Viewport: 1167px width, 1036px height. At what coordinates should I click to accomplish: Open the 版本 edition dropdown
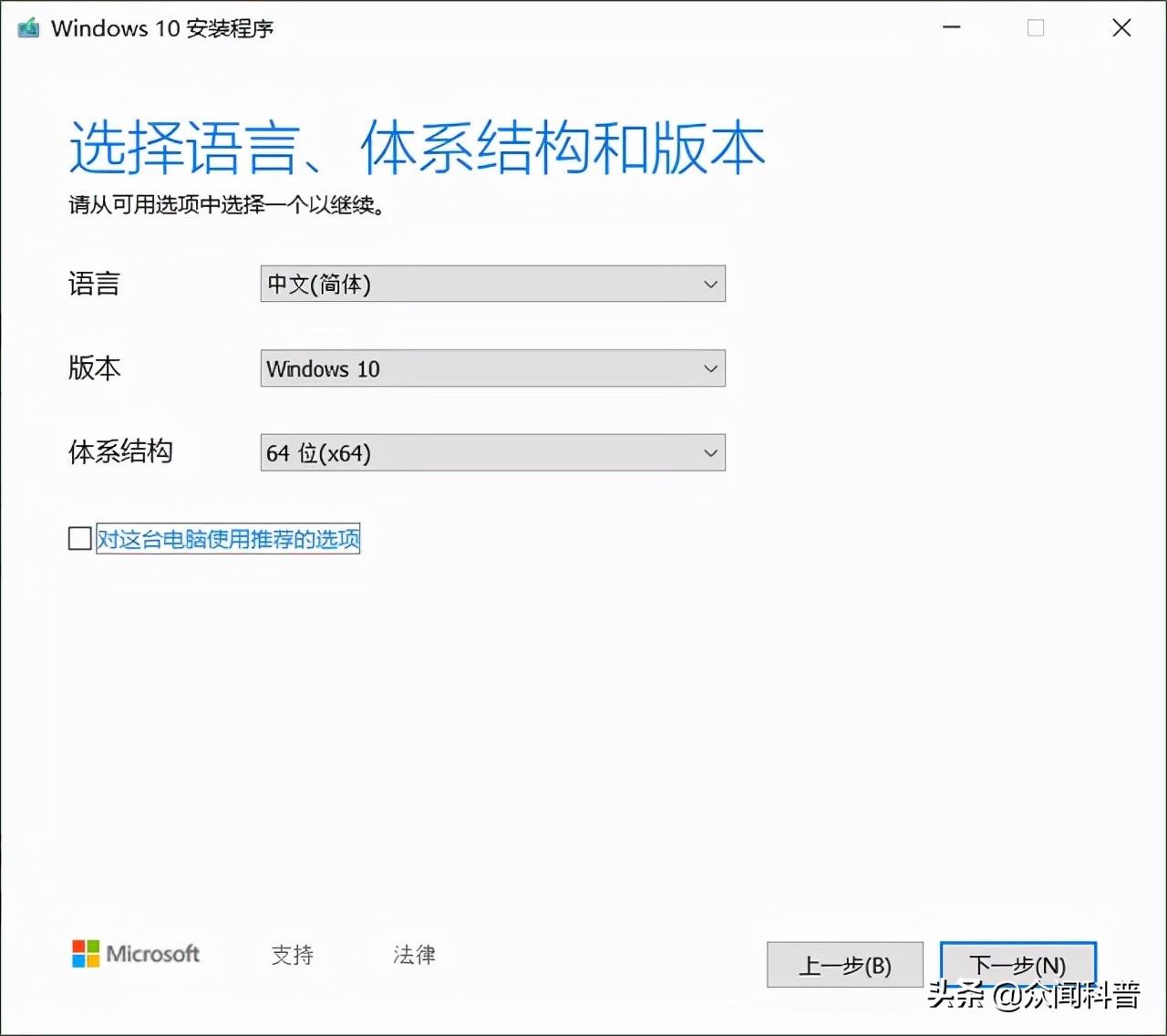(x=709, y=368)
